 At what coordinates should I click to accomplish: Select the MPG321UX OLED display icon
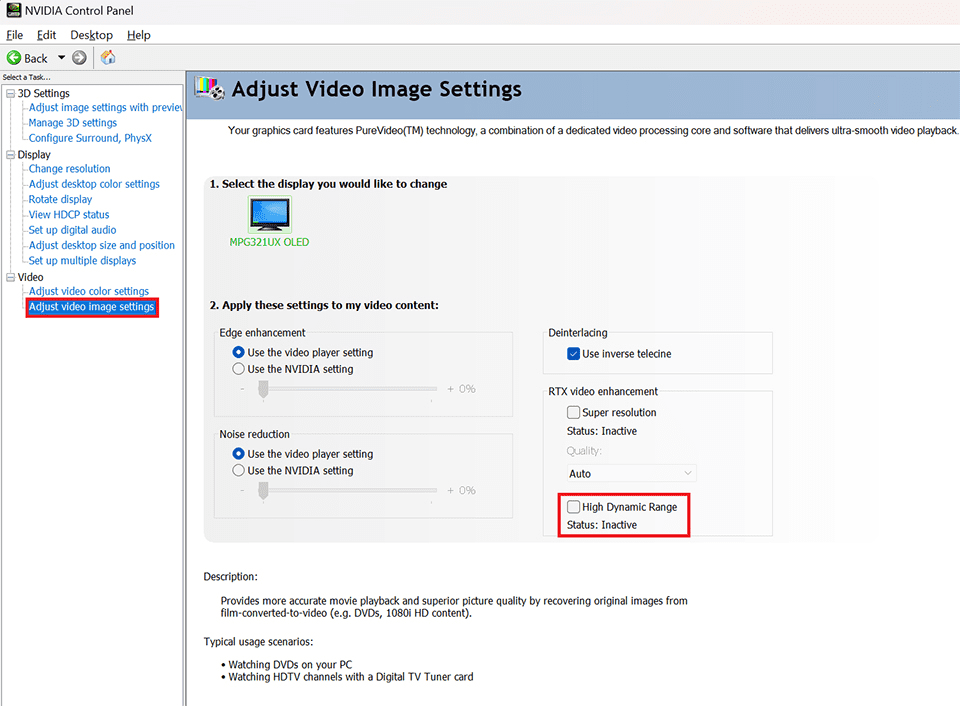[269, 214]
